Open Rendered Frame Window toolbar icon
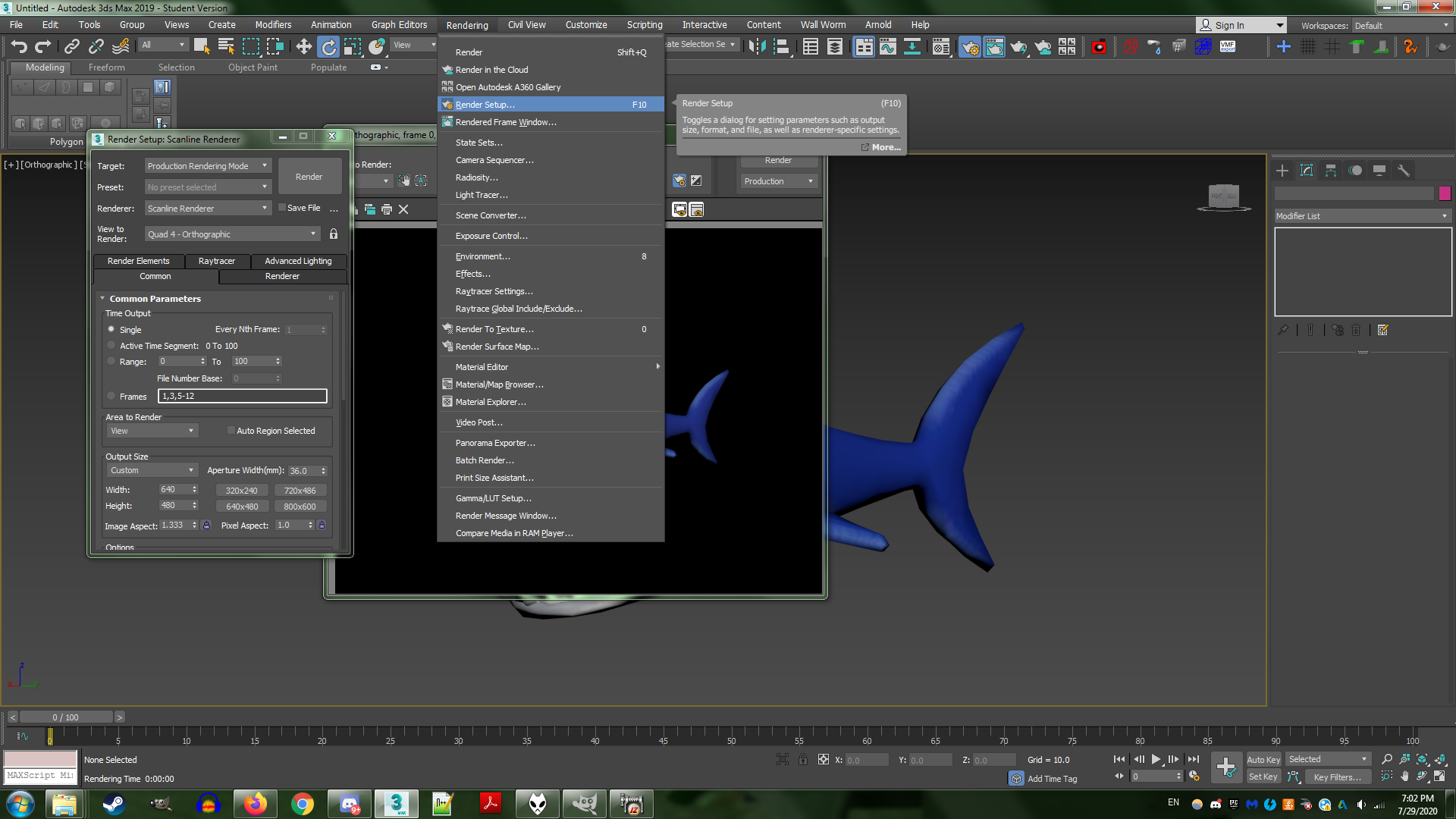Image resolution: width=1456 pixels, height=819 pixels. click(x=993, y=46)
